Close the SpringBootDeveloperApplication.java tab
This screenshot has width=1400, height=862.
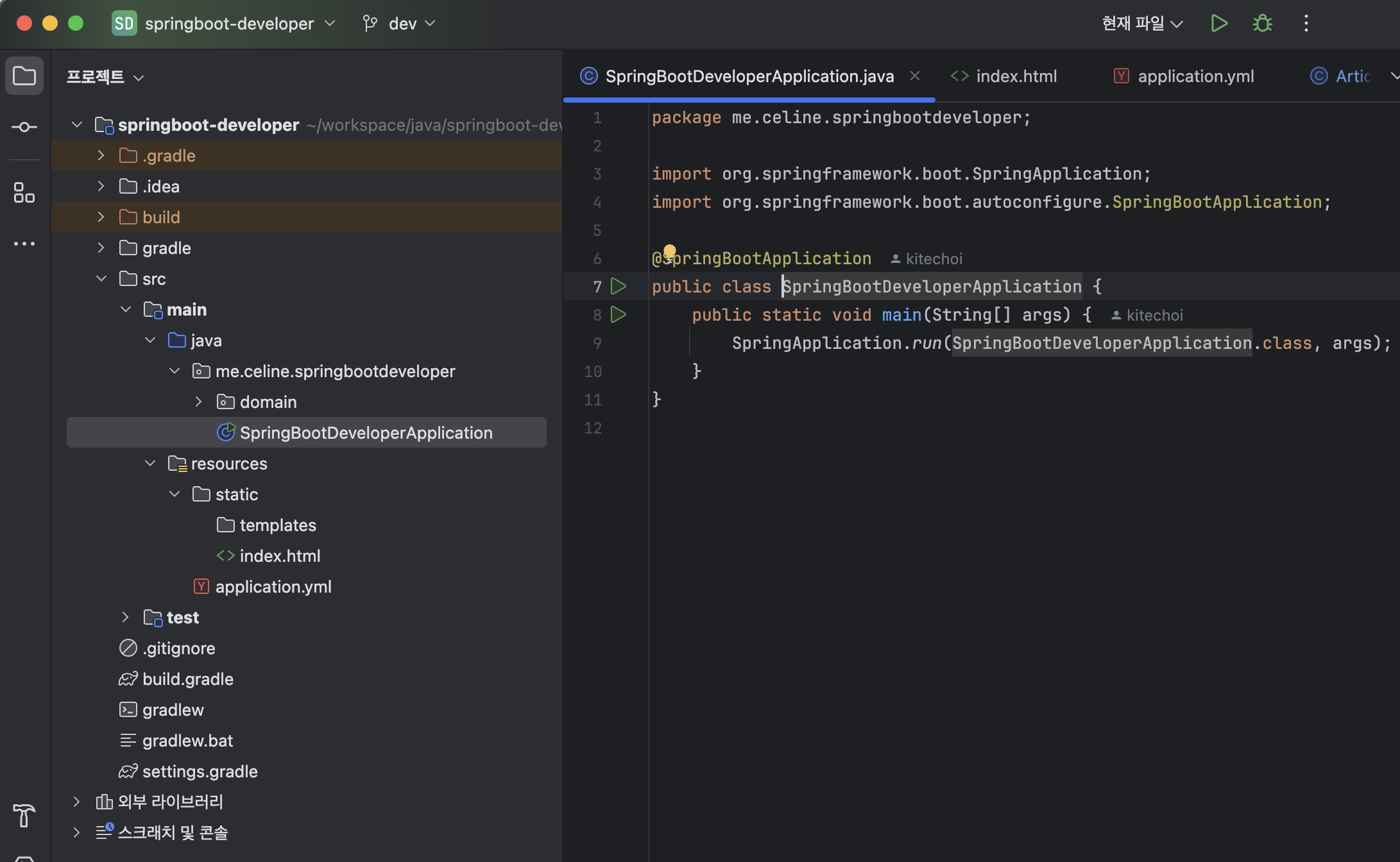tap(915, 76)
